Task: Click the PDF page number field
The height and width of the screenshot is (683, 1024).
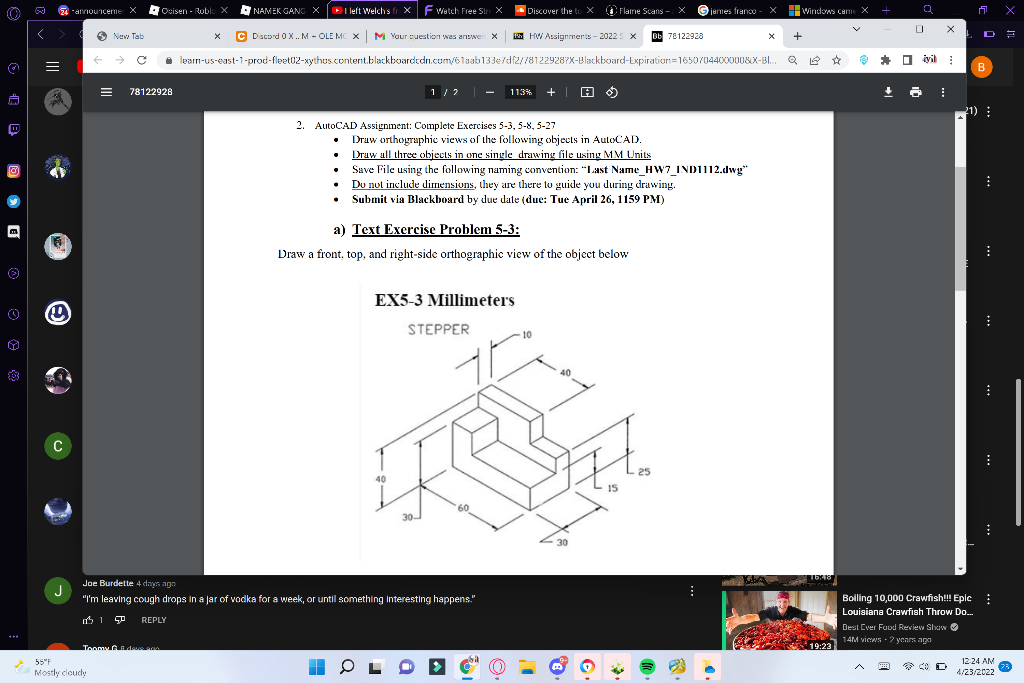Action: click(x=432, y=92)
